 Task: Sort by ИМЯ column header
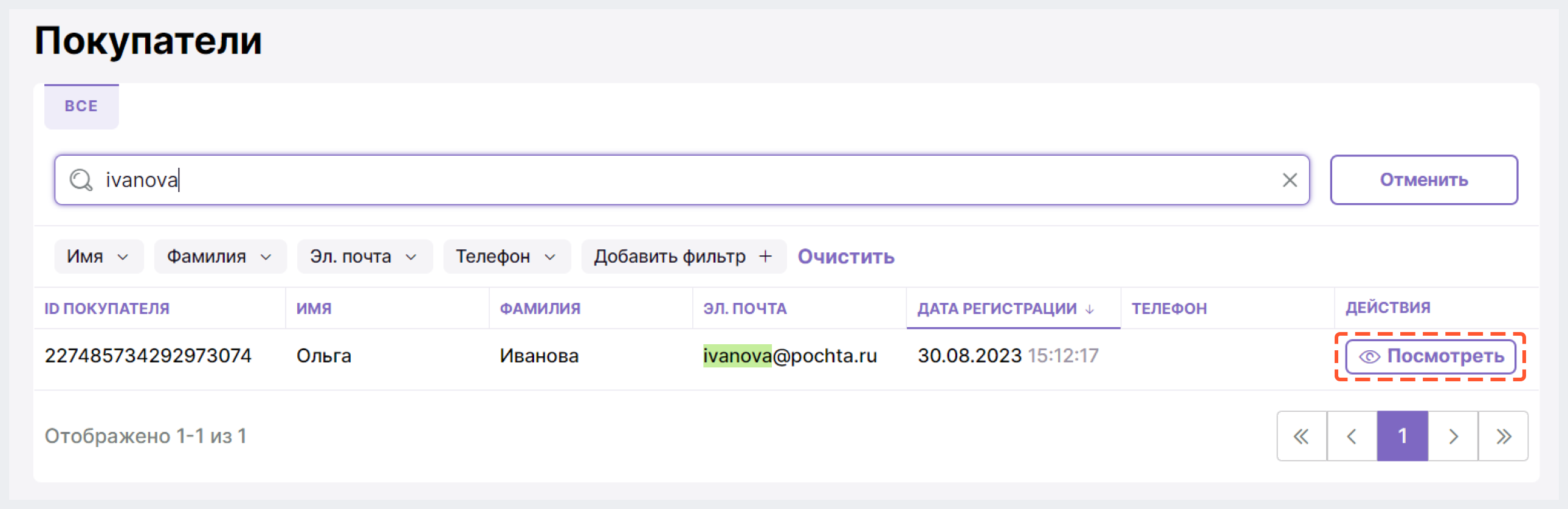tap(314, 309)
